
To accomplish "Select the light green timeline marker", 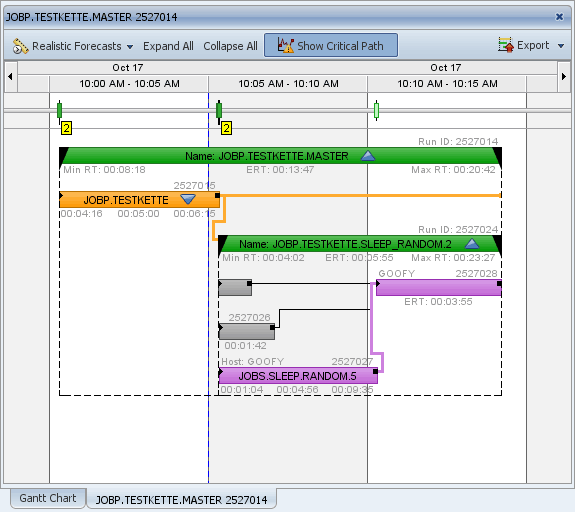I will [376, 110].
